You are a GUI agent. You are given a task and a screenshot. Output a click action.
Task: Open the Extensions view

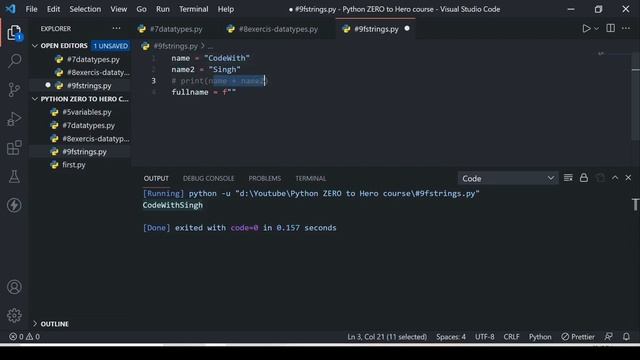(x=14, y=147)
